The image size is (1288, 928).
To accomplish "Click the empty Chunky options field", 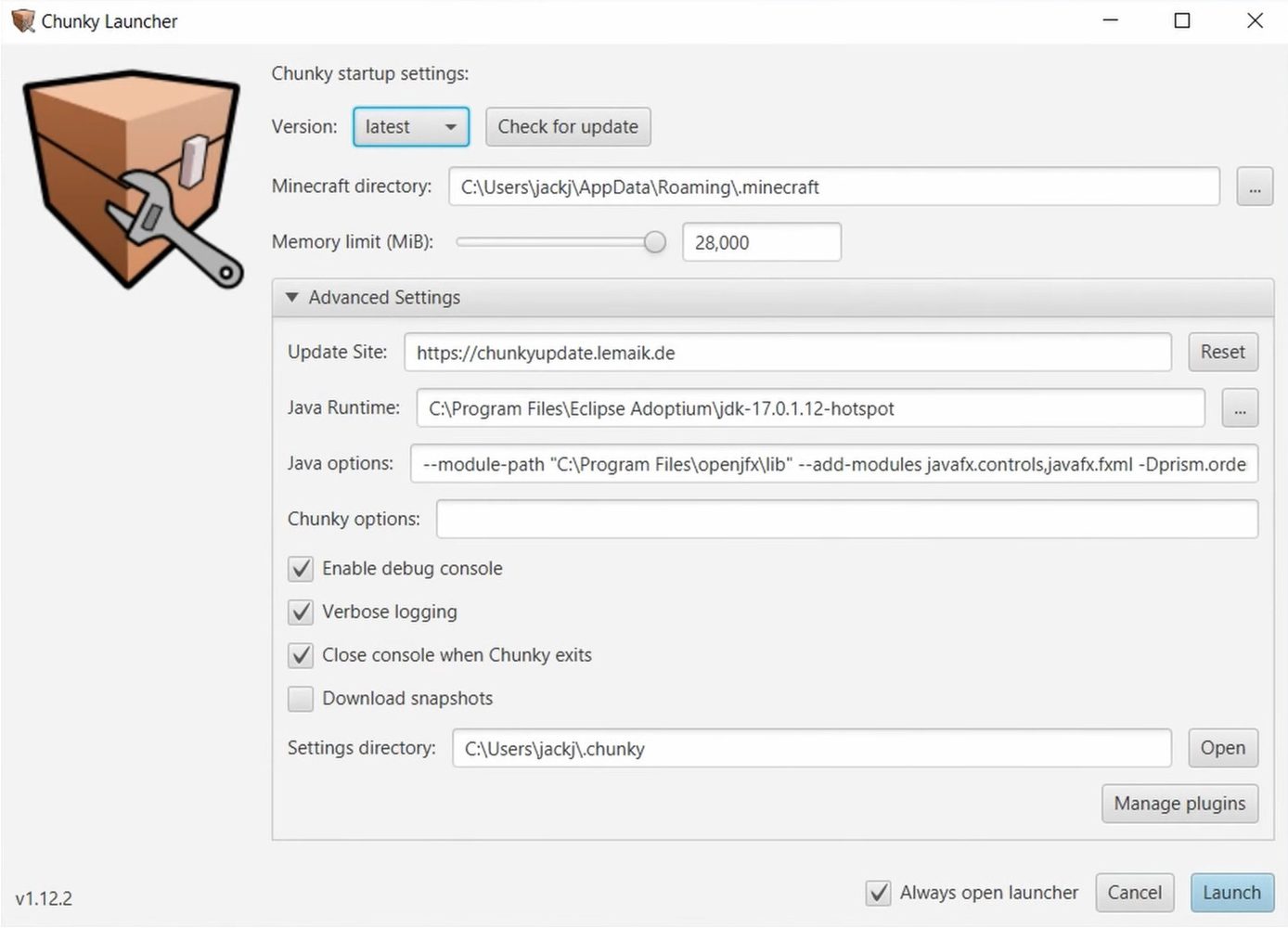I will coord(847,519).
